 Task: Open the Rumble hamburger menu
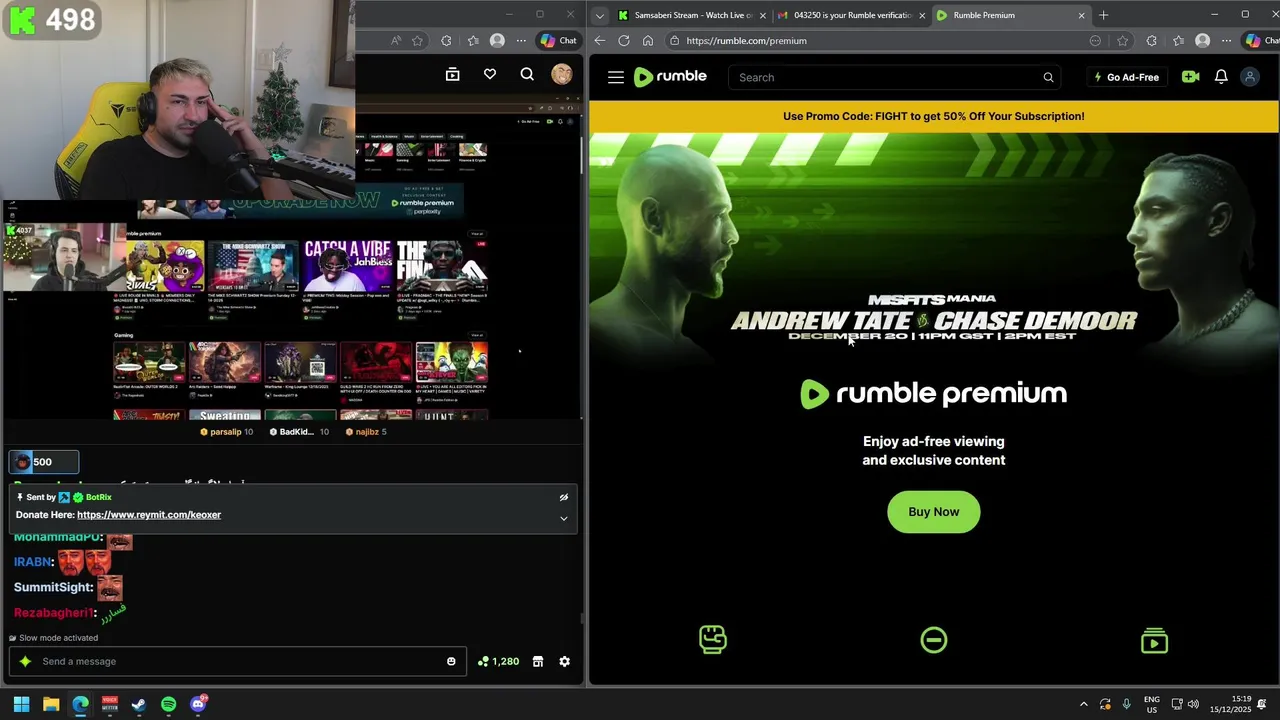616,77
